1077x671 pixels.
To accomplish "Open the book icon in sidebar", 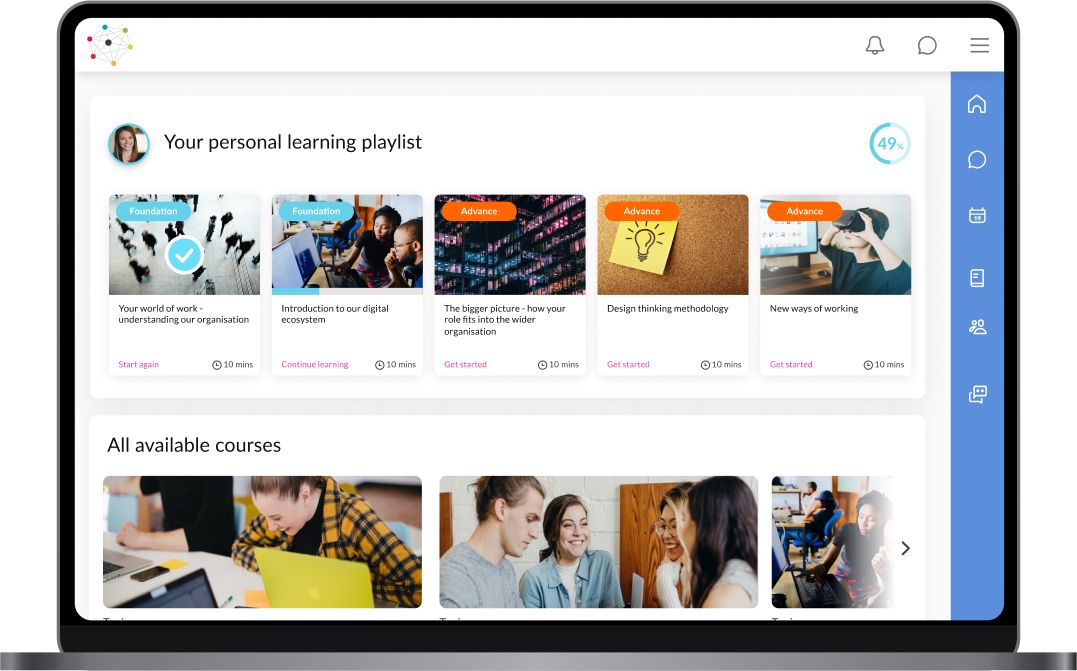I will (977, 277).
